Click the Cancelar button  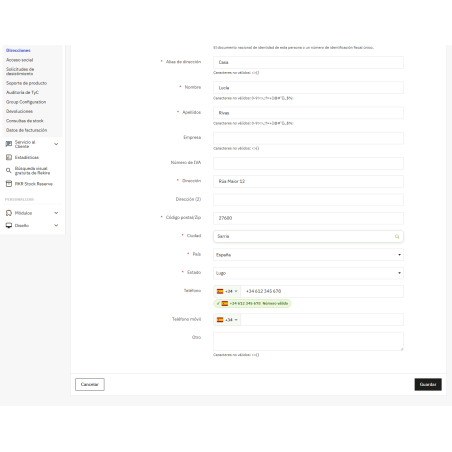point(90,384)
